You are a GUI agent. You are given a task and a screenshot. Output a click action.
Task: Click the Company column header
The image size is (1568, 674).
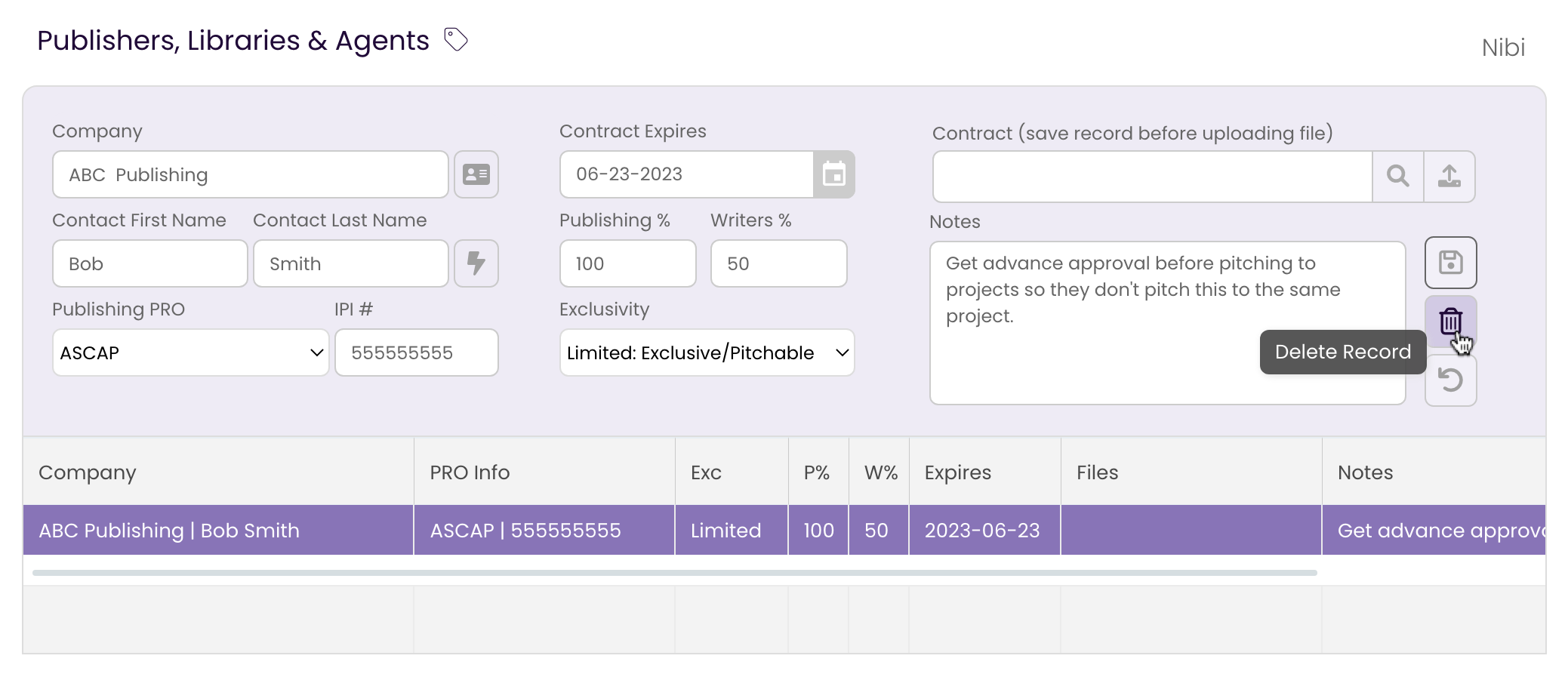pos(219,472)
